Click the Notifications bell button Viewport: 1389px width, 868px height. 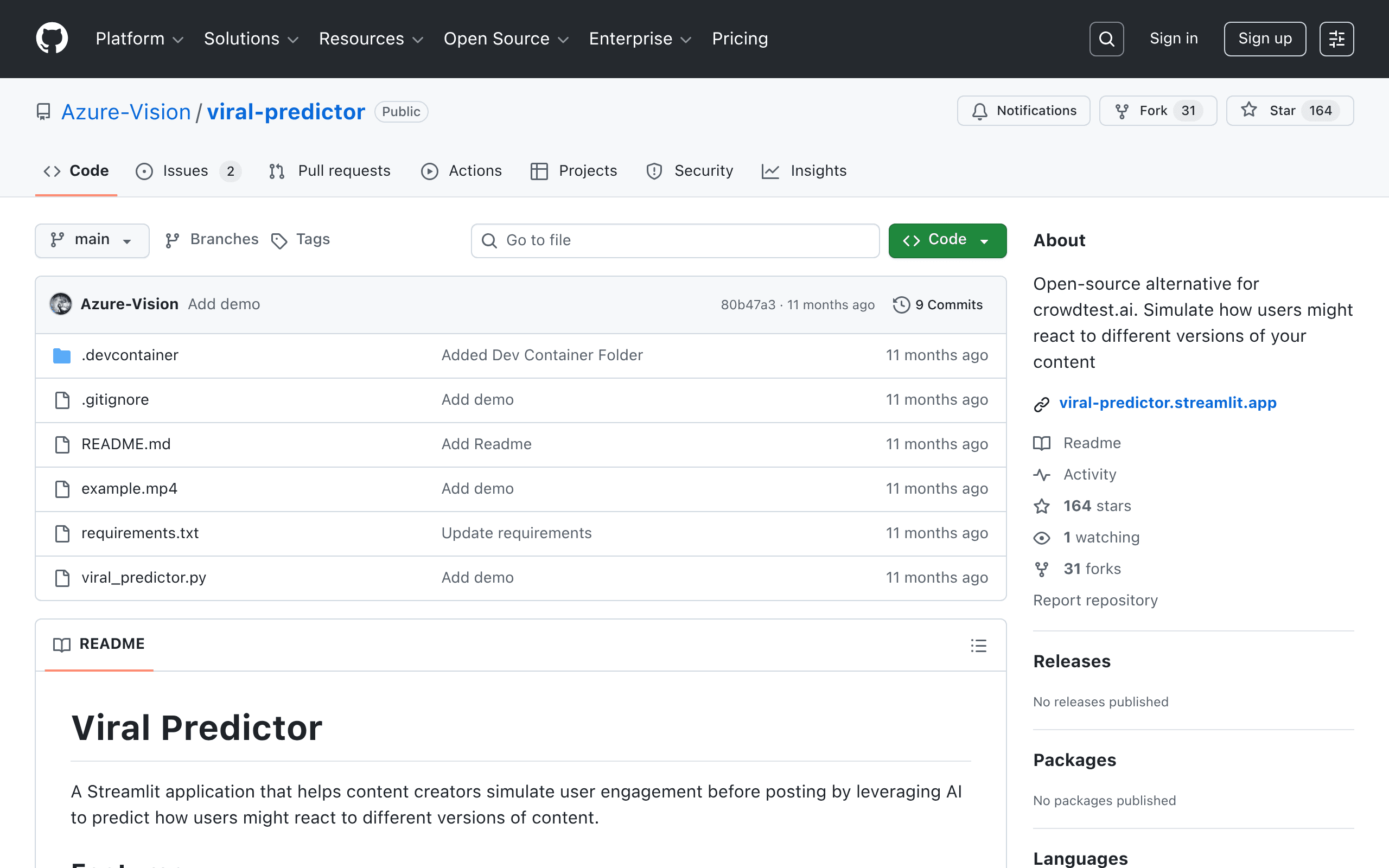point(1023,111)
